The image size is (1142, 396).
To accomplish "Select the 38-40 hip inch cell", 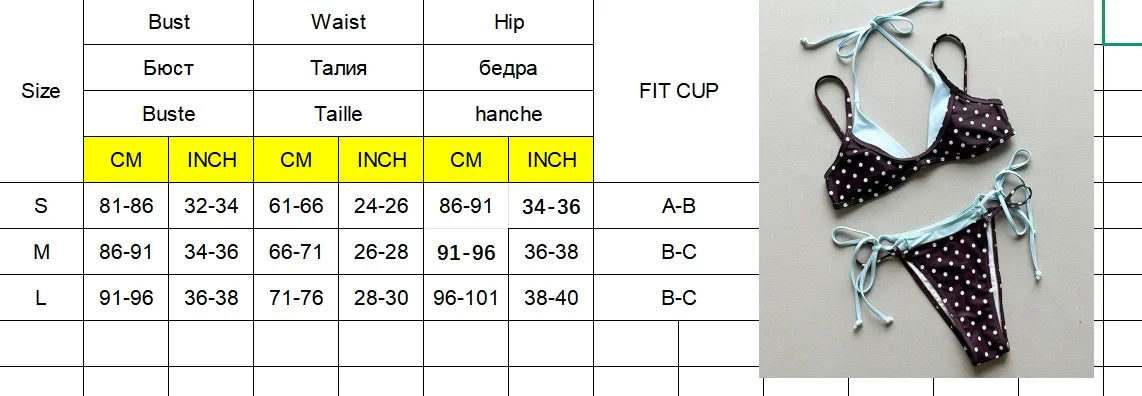I will click(x=551, y=298).
